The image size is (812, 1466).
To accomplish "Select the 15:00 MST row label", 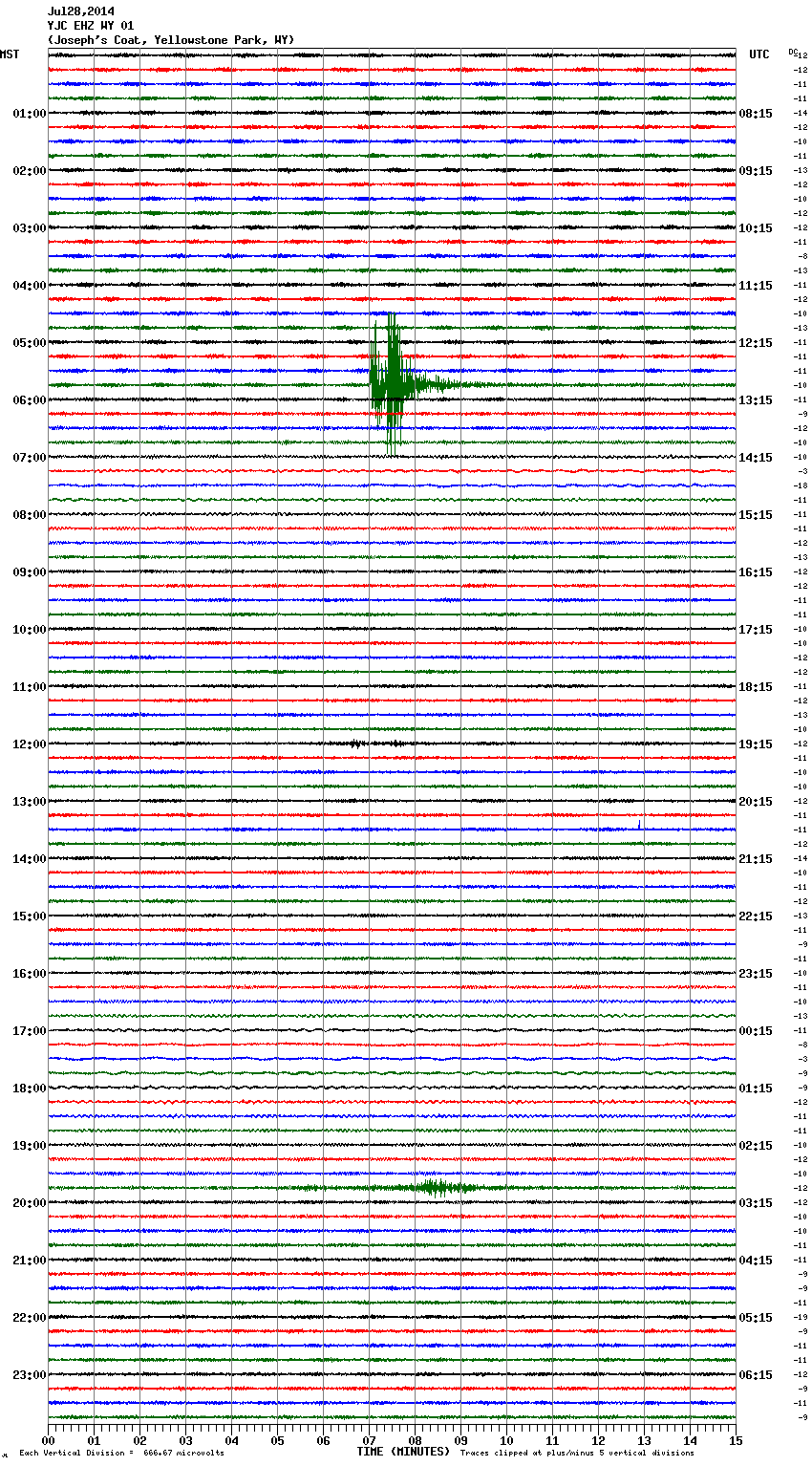I will point(30,916).
